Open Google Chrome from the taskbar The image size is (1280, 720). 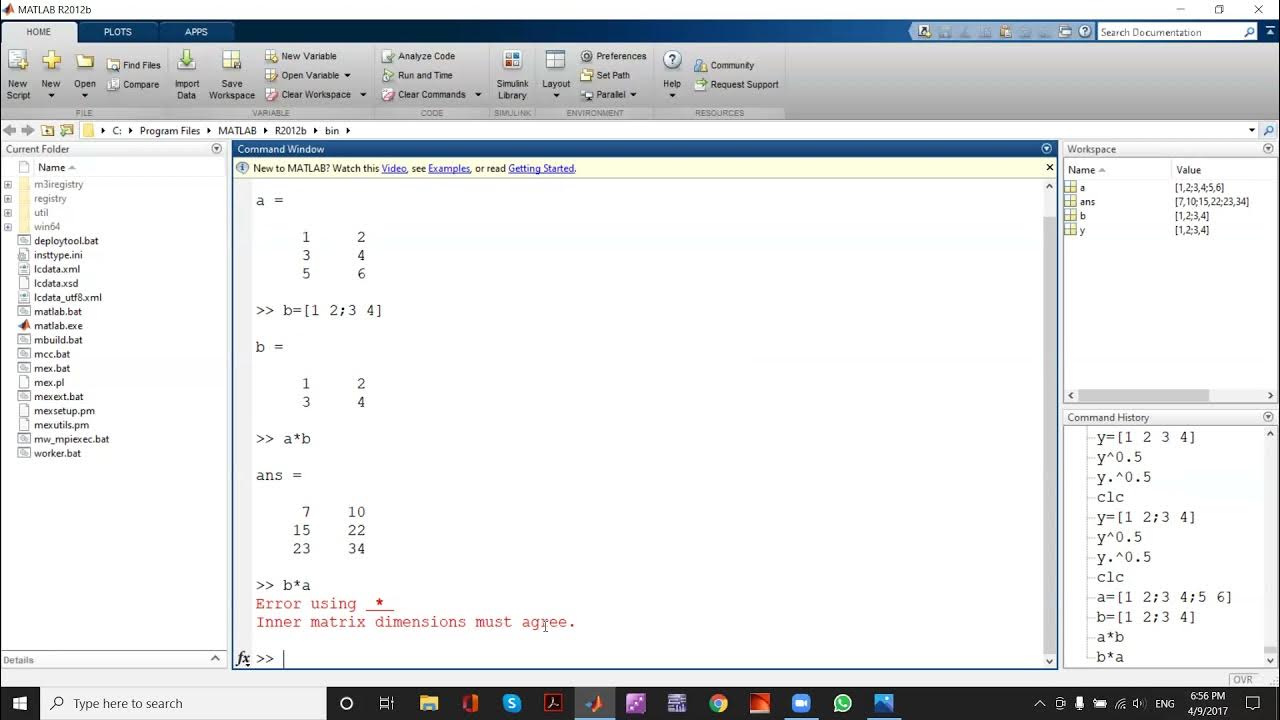tap(718, 703)
